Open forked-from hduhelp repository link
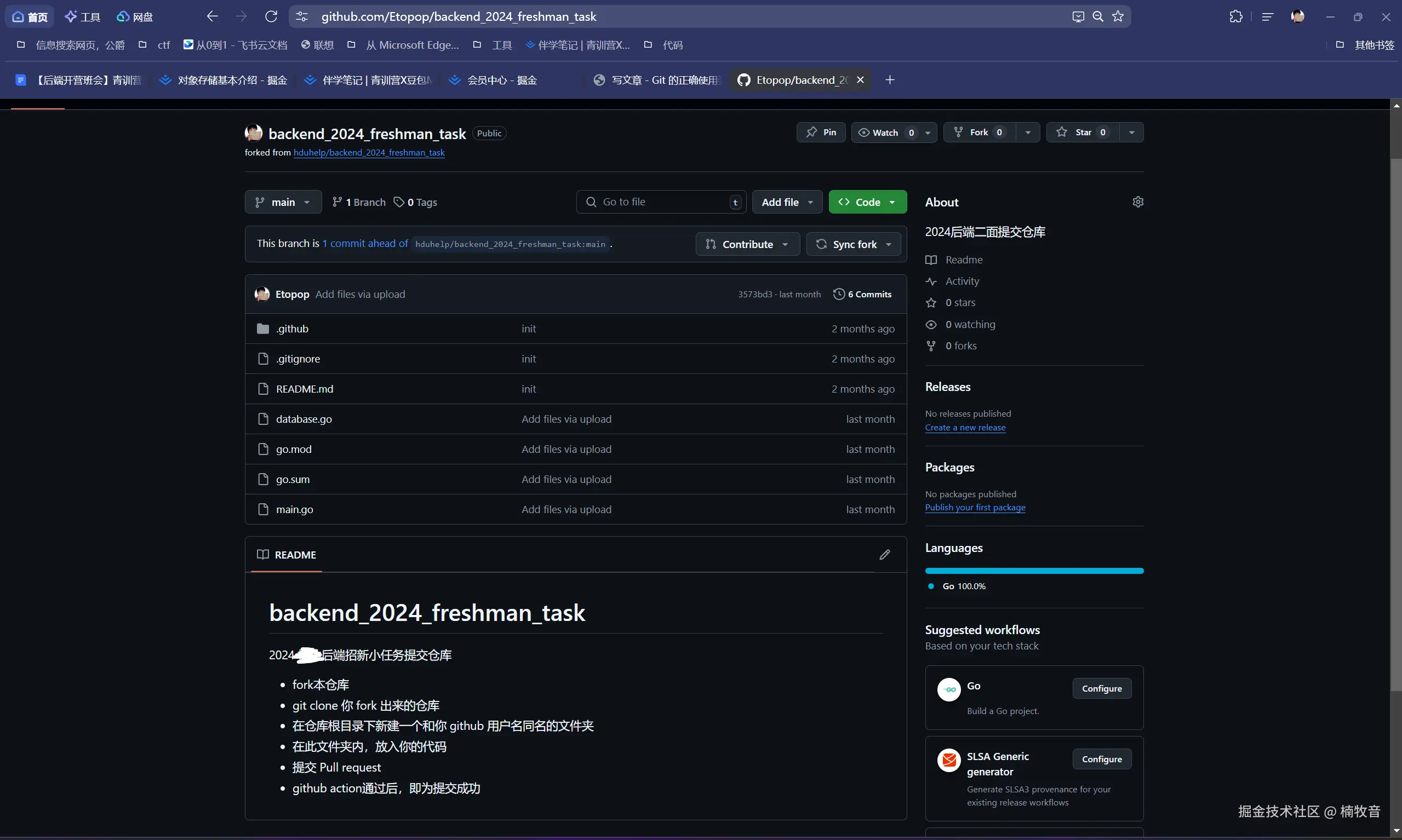 [369, 153]
